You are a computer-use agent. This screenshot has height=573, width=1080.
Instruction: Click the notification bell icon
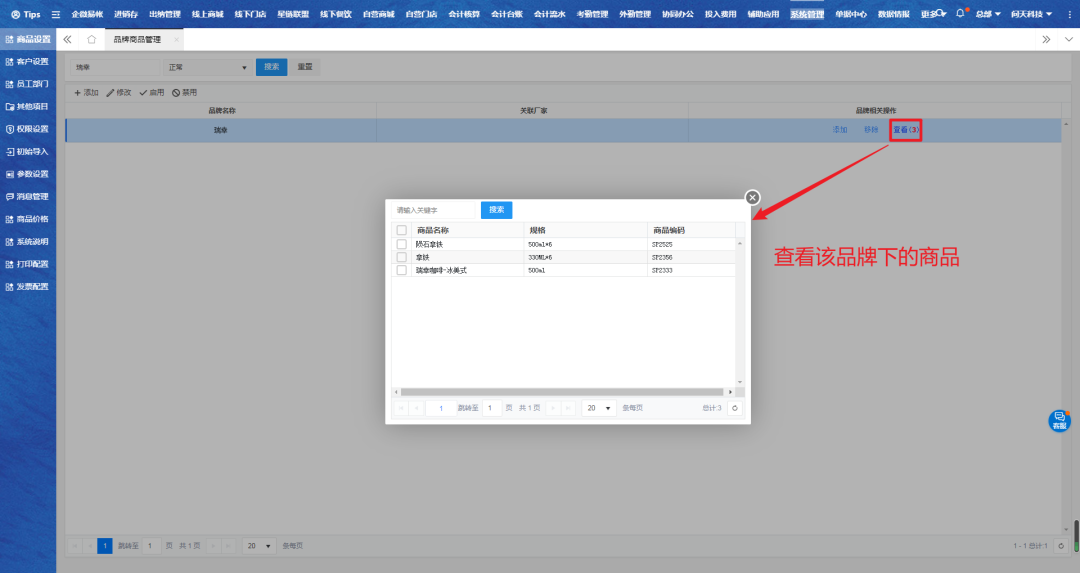pos(960,14)
